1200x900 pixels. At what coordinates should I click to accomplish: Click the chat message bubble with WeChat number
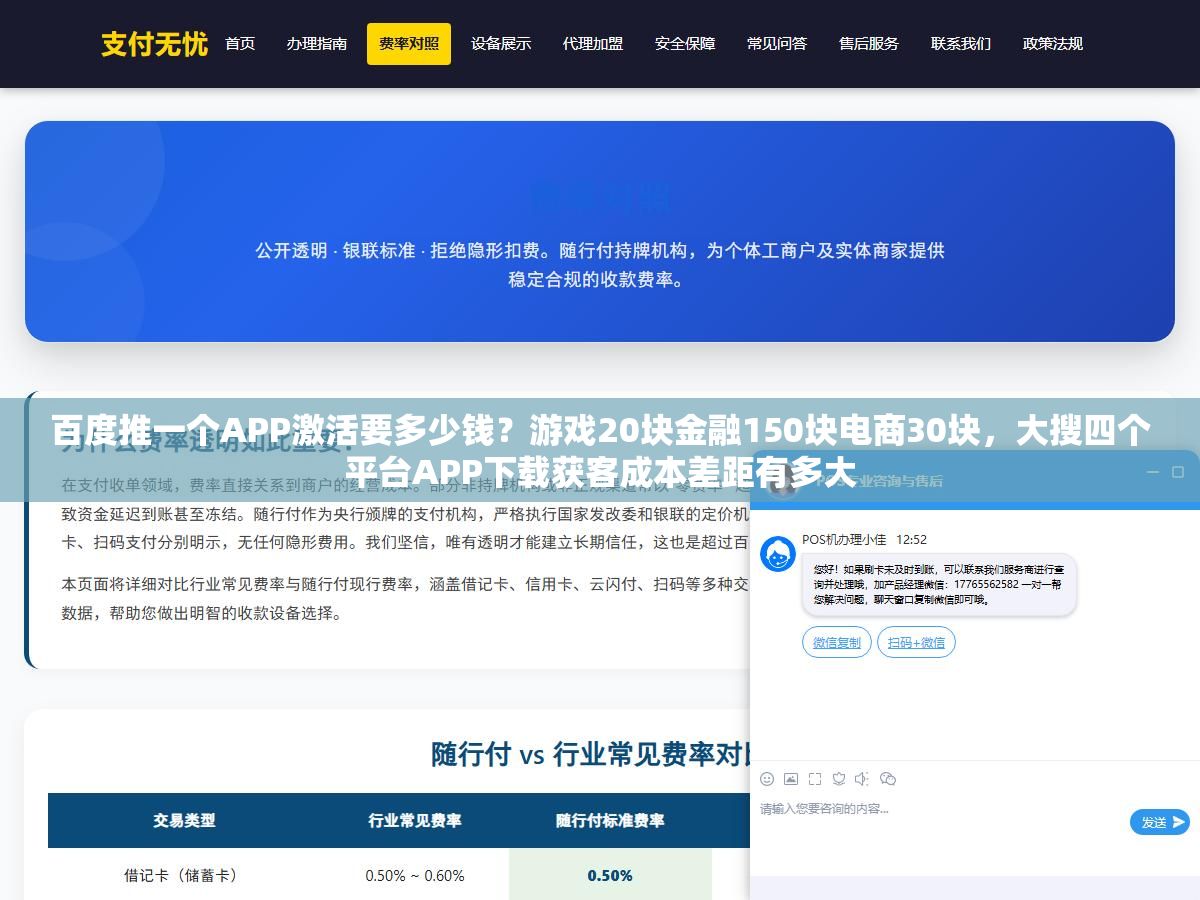click(939, 584)
